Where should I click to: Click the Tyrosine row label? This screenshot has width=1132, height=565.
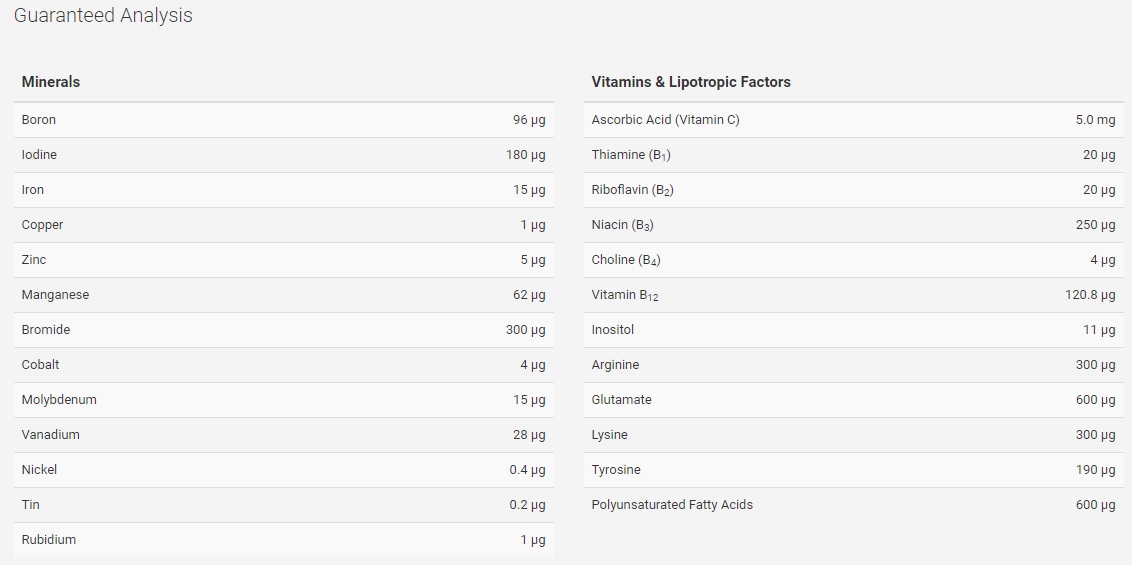(616, 470)
